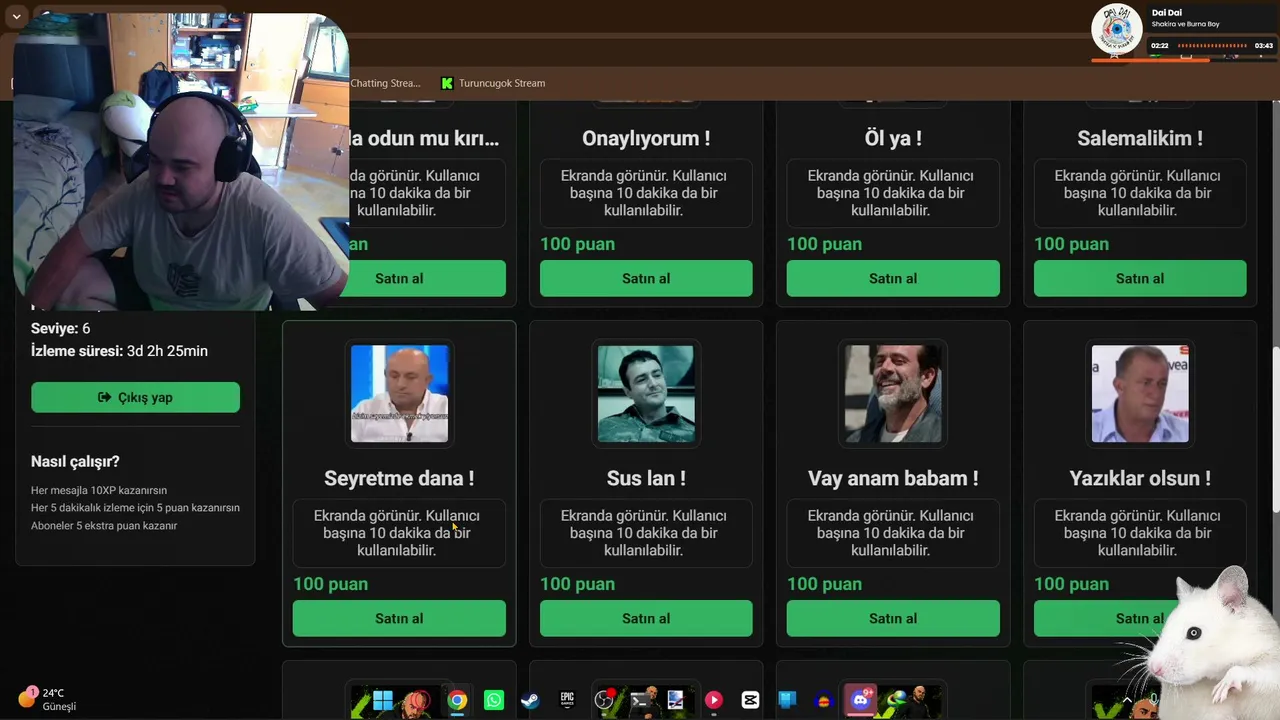Screen dimensions: 1280x720
Task: Click the 'Dai Dai' song title
Action: (x=1166, y=13)
